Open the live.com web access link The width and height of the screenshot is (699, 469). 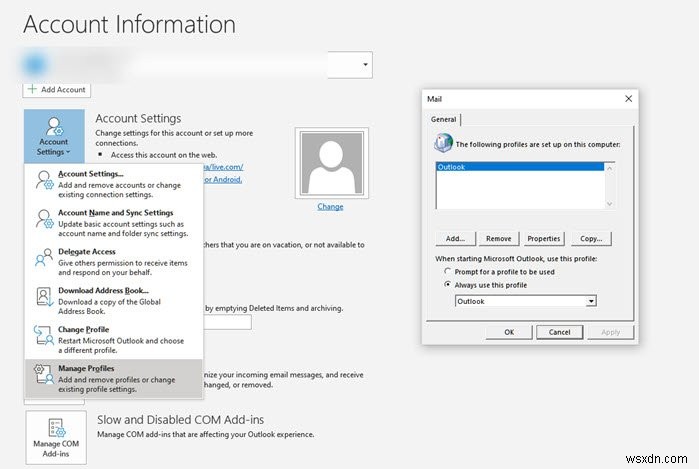coord(223,167)
